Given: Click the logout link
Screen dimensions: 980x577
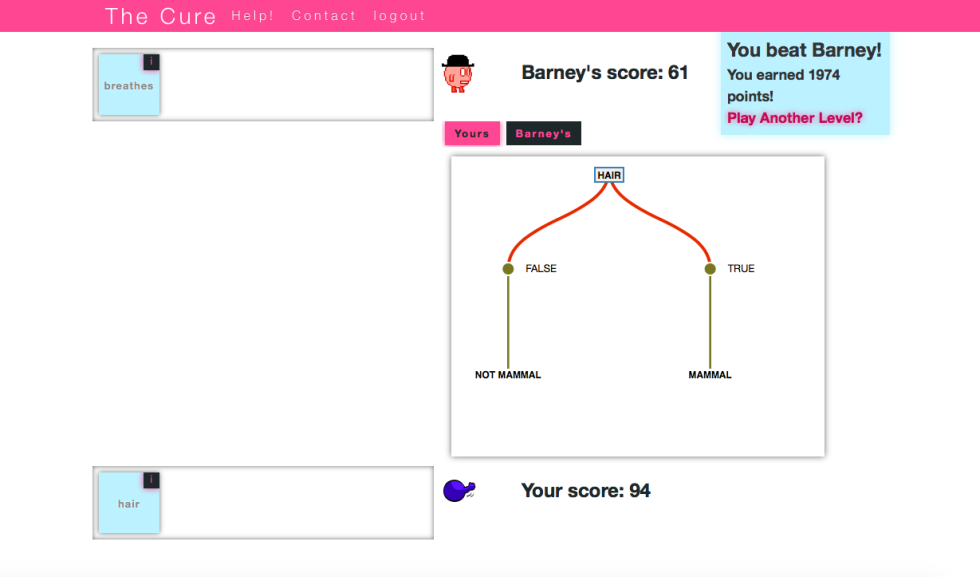Looking at the screenshot, I should tap(399, 16).
